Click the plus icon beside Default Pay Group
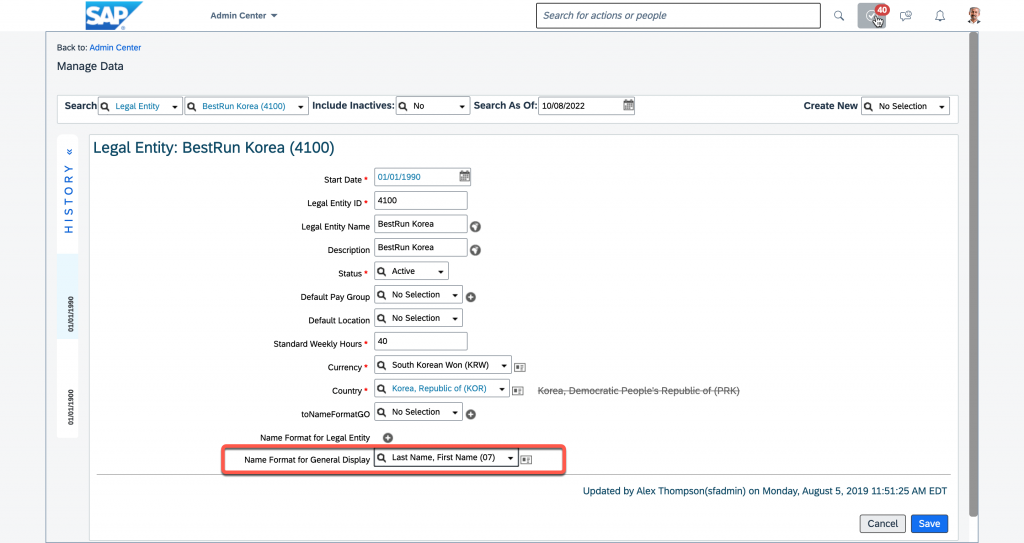1024x543 pixels. [471, 297]
